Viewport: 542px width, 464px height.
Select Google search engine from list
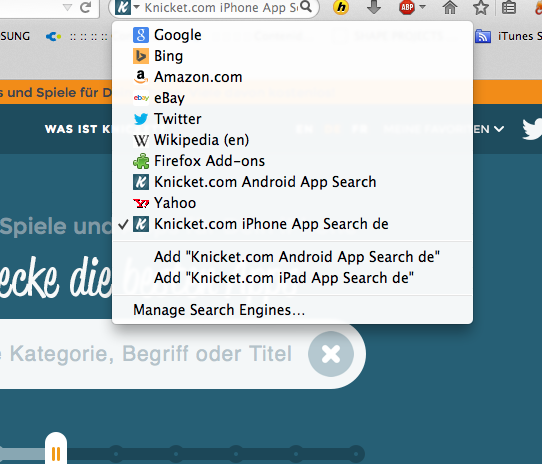(292, 35)
